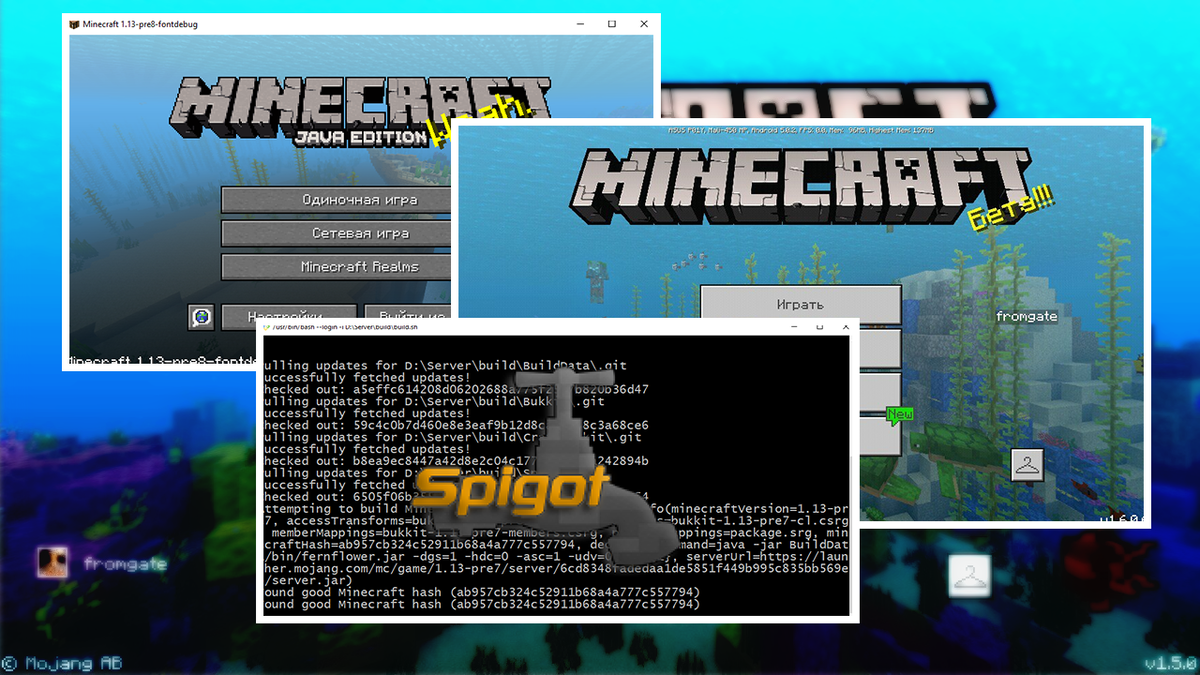Screen dimensions: 1200x675
Task: Open the language globe icon in Java Edition
Action: point(202,317)
